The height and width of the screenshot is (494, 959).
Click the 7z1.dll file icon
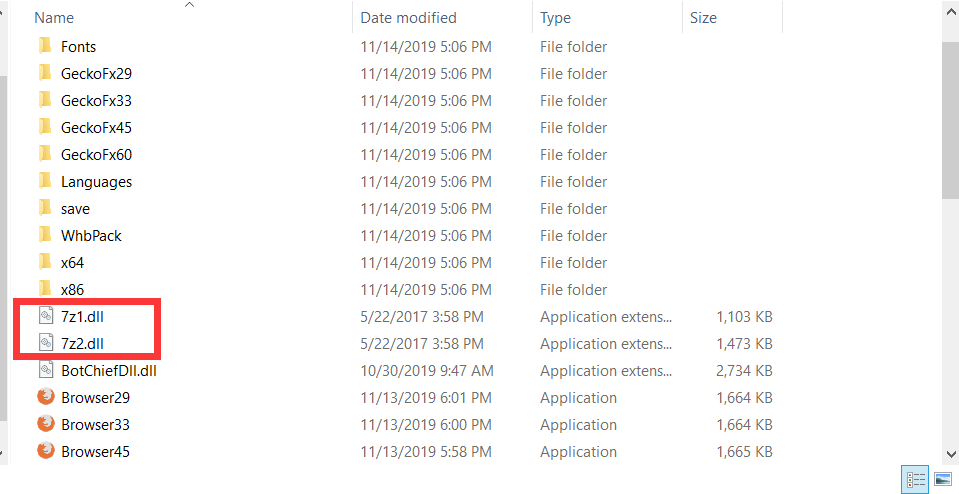tap(45, 316)
